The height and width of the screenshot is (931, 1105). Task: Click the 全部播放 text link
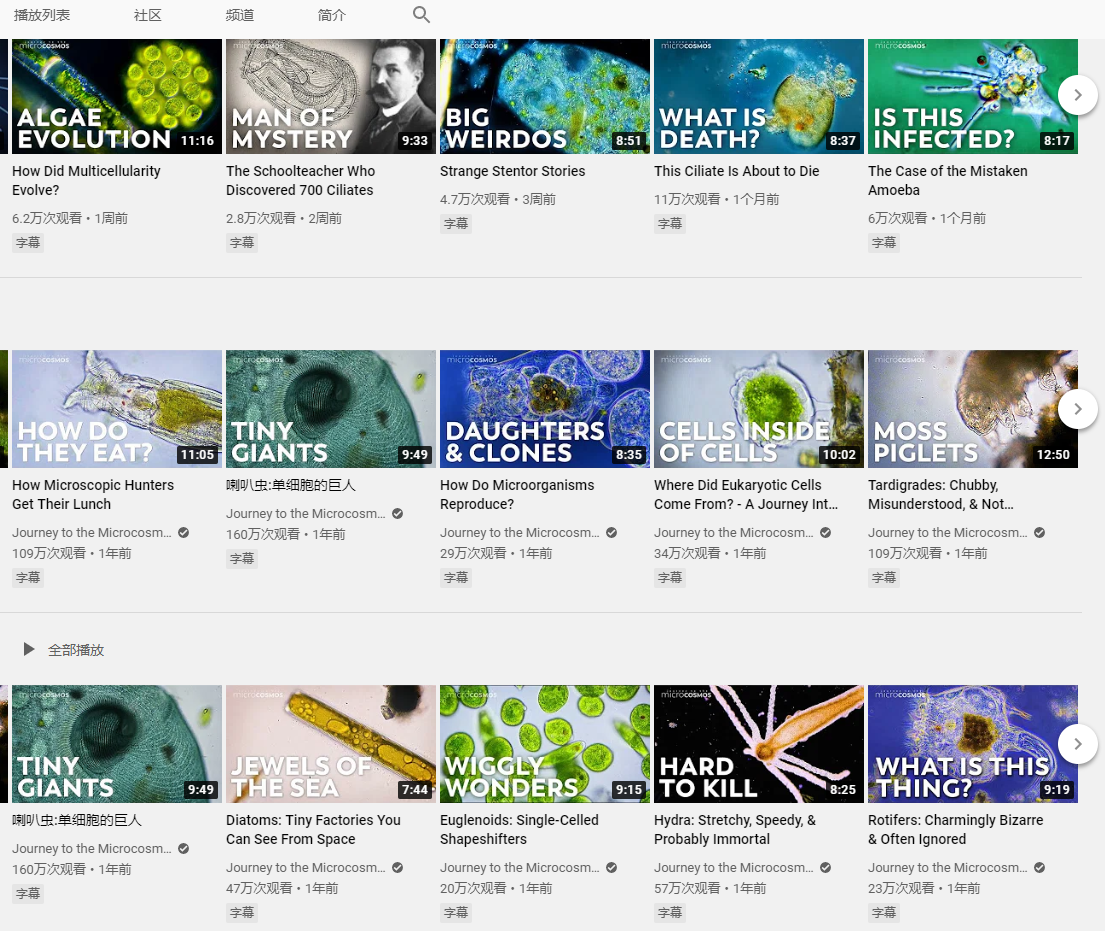pos(76,650)
